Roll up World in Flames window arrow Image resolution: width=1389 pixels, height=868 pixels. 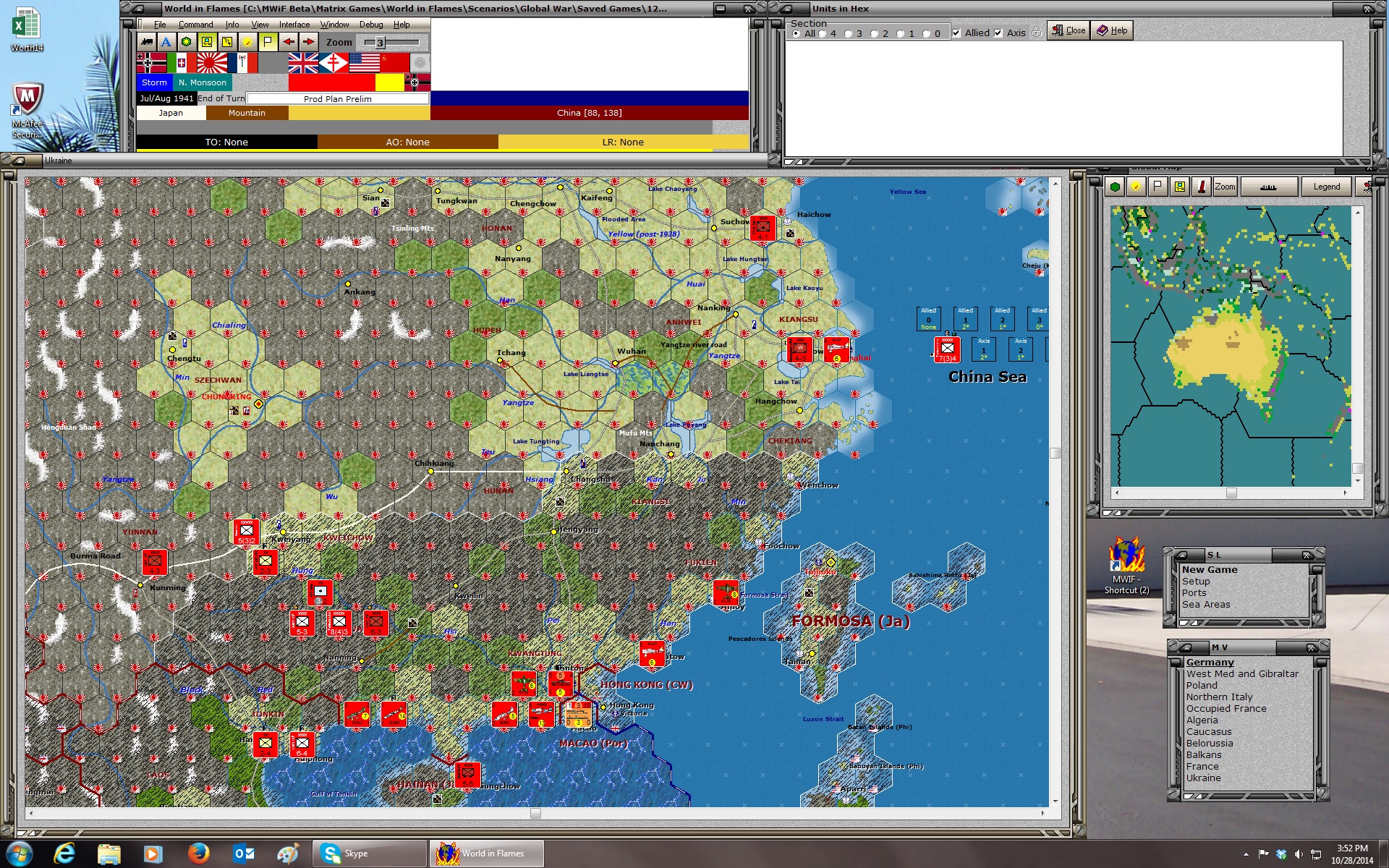138,9
